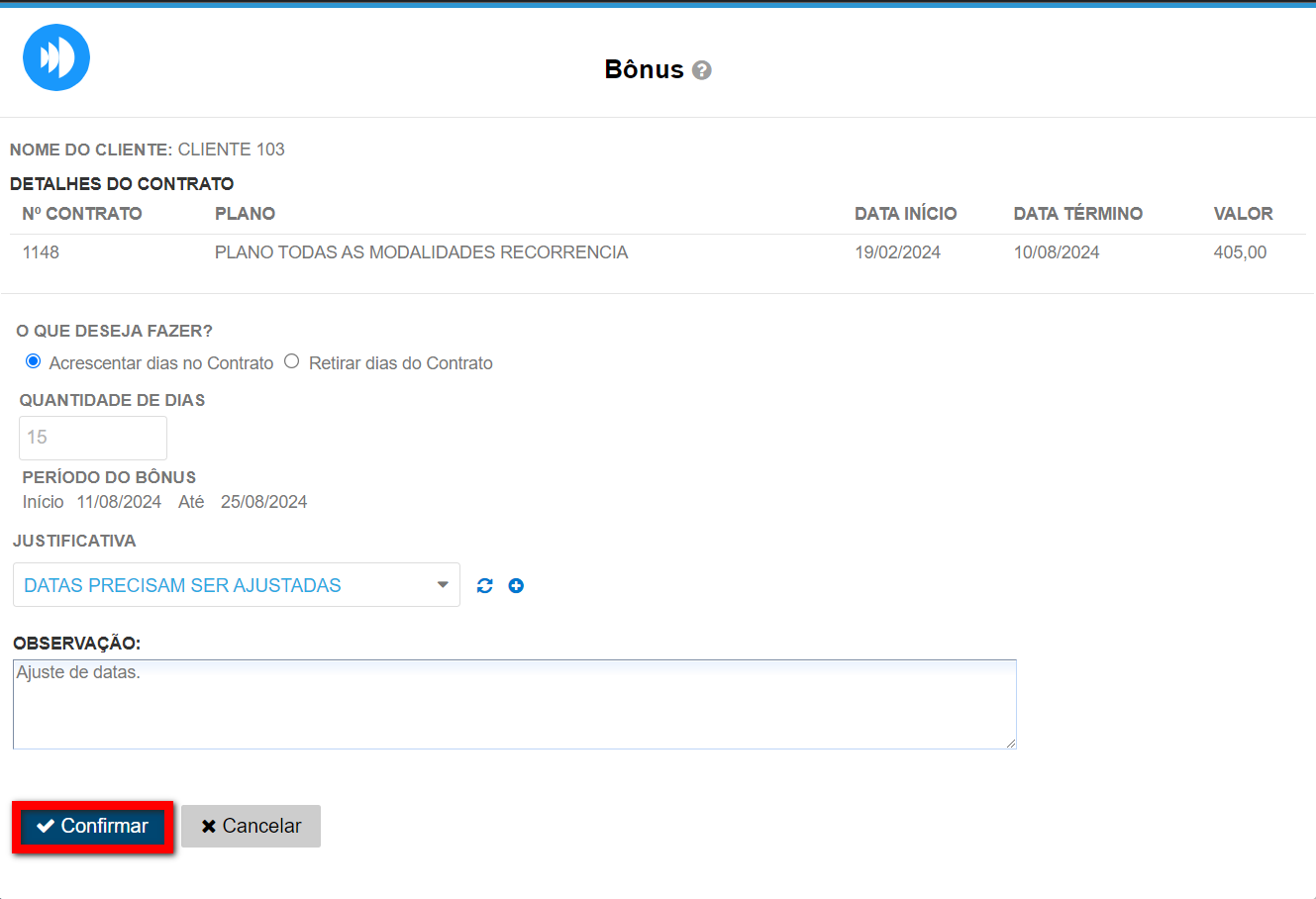
Task: Expand the Justificativa dropdown
Action: coord(236,585)
